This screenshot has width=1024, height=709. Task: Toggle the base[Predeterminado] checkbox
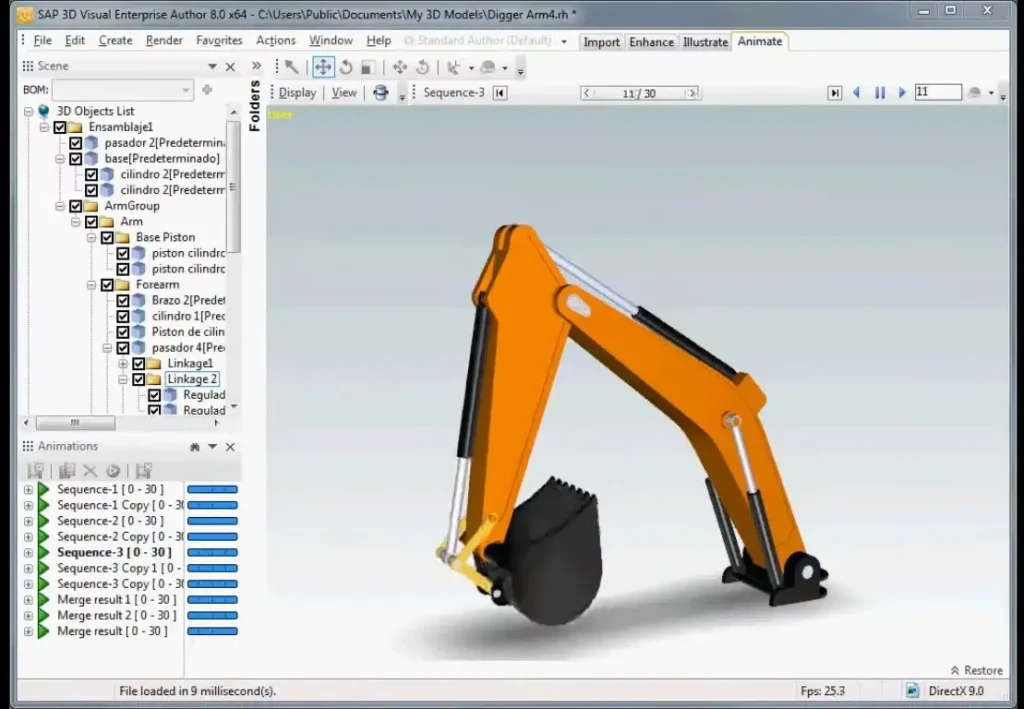75,159
